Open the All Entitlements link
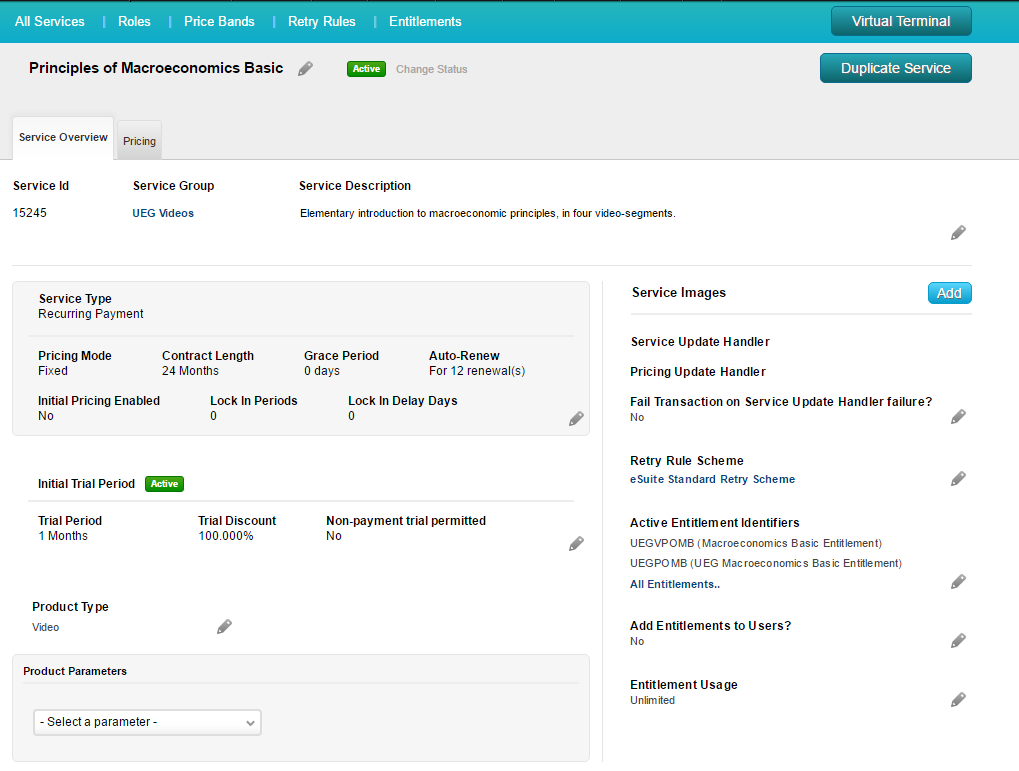Screen dimensions: 1019x771 point(675,584)
